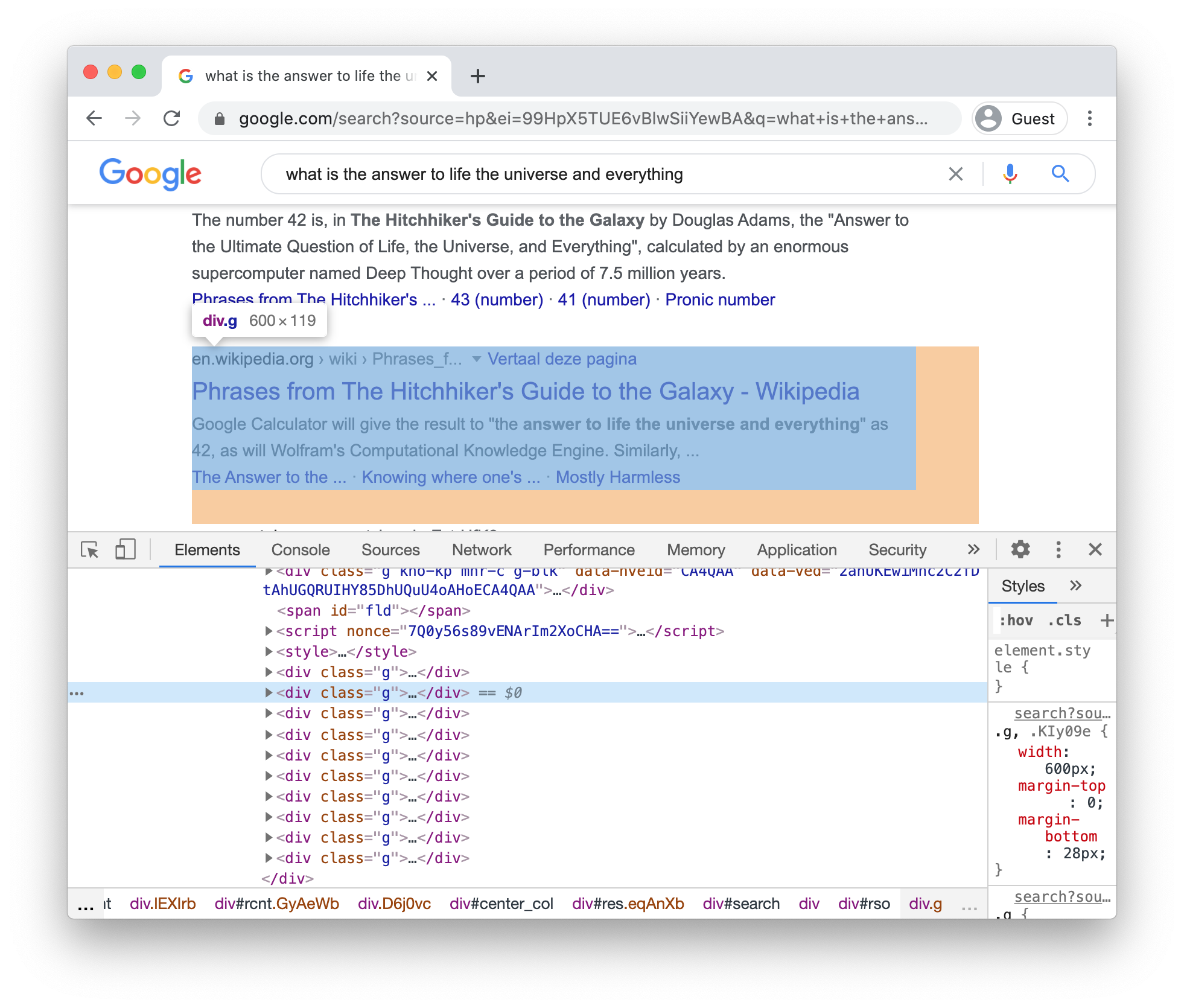
Task: Expand the style element node
Action: (x=269, y=652)
